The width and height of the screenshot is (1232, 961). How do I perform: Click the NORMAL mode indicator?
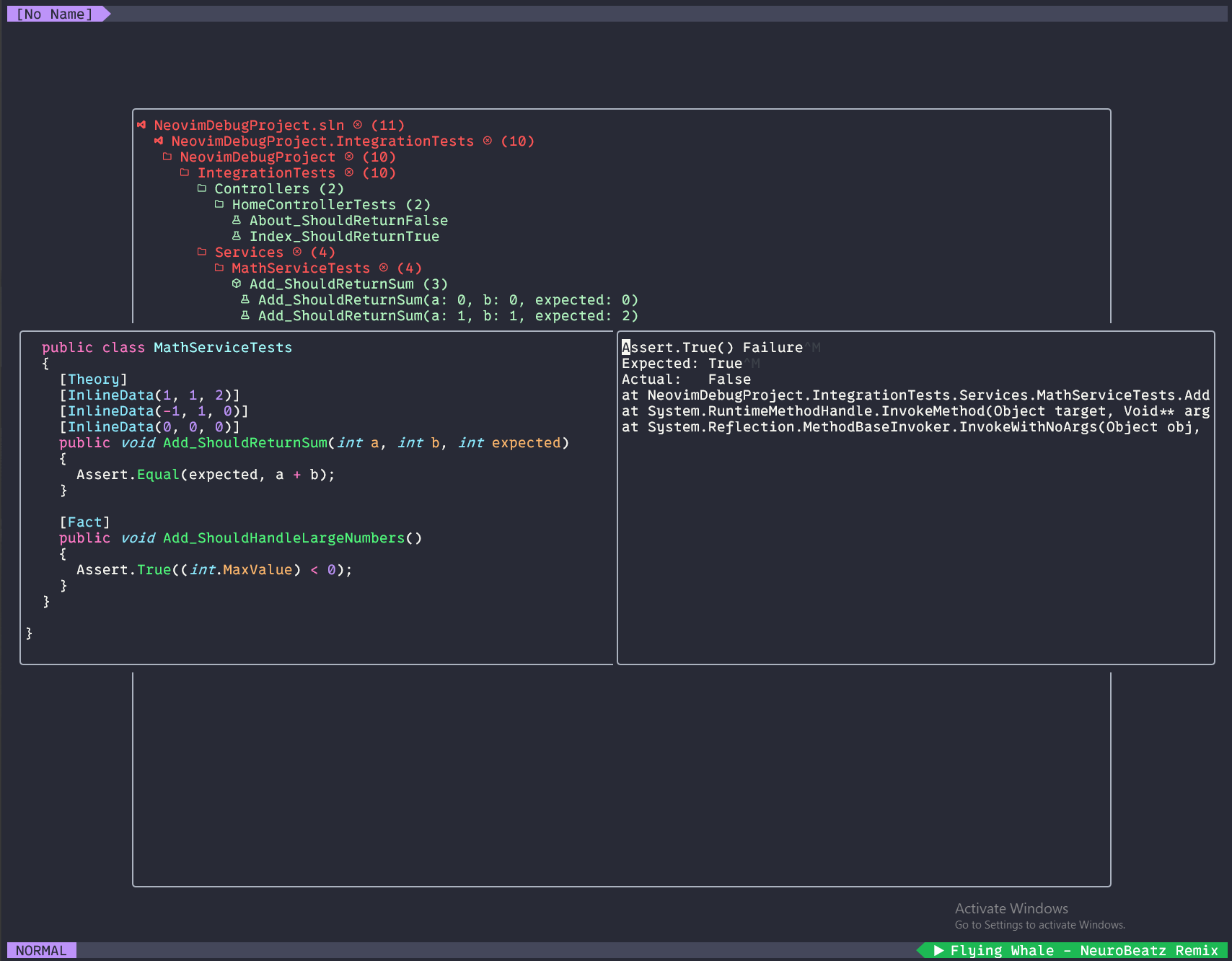42,950
